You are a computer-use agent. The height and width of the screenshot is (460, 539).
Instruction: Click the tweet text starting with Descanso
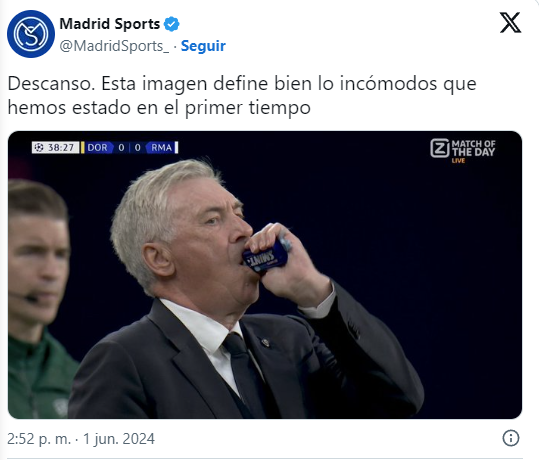[x=242, y=95]
